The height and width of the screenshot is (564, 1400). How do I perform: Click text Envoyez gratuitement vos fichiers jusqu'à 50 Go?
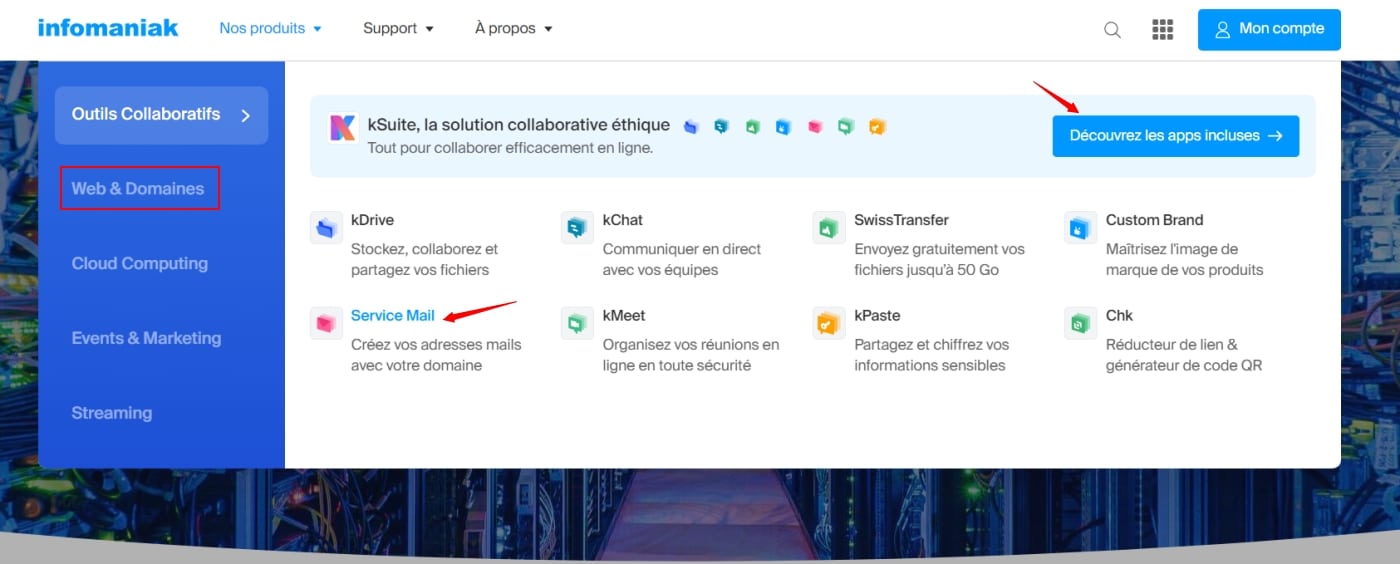point(939,259)
